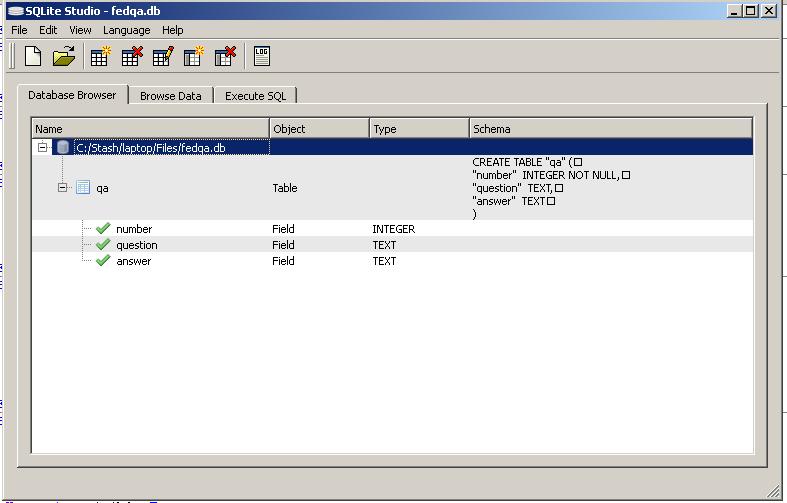Viewport: 787px width, 503px height.
Task: Minimize the SQLite Studio window
Action: click(x=734, y=11)
